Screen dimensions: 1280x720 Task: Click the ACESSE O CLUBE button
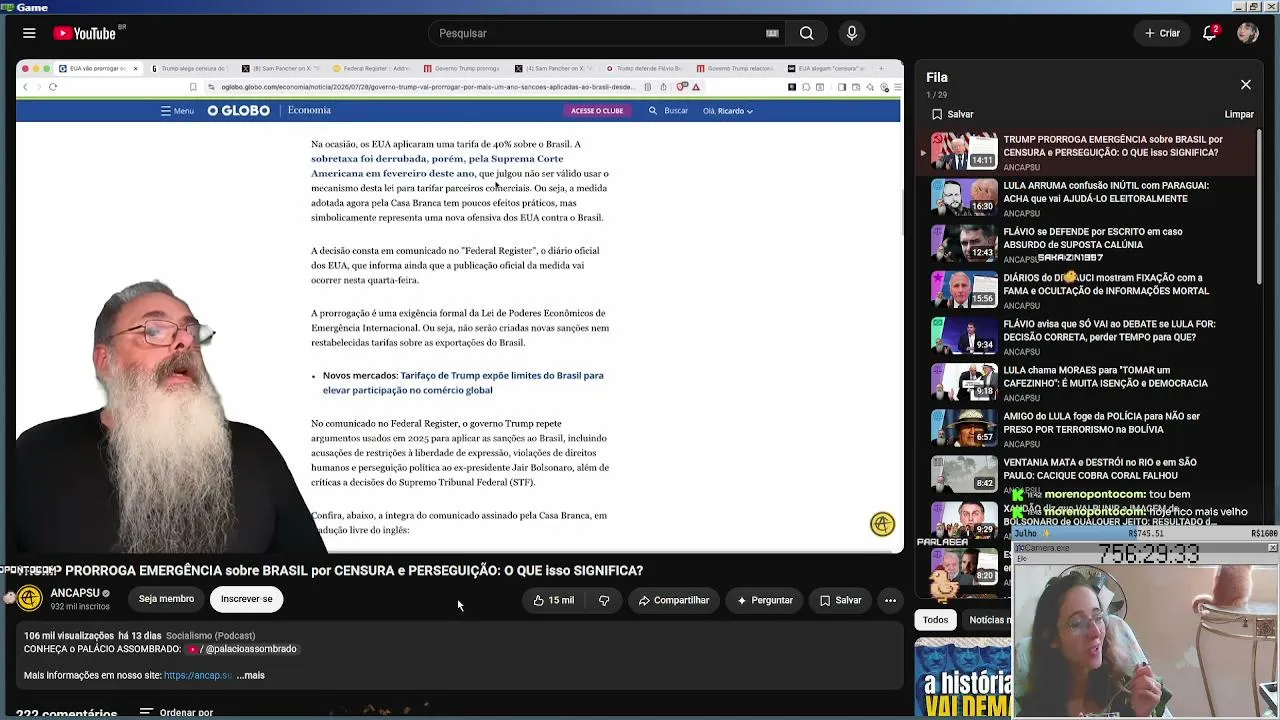[597, 111]
